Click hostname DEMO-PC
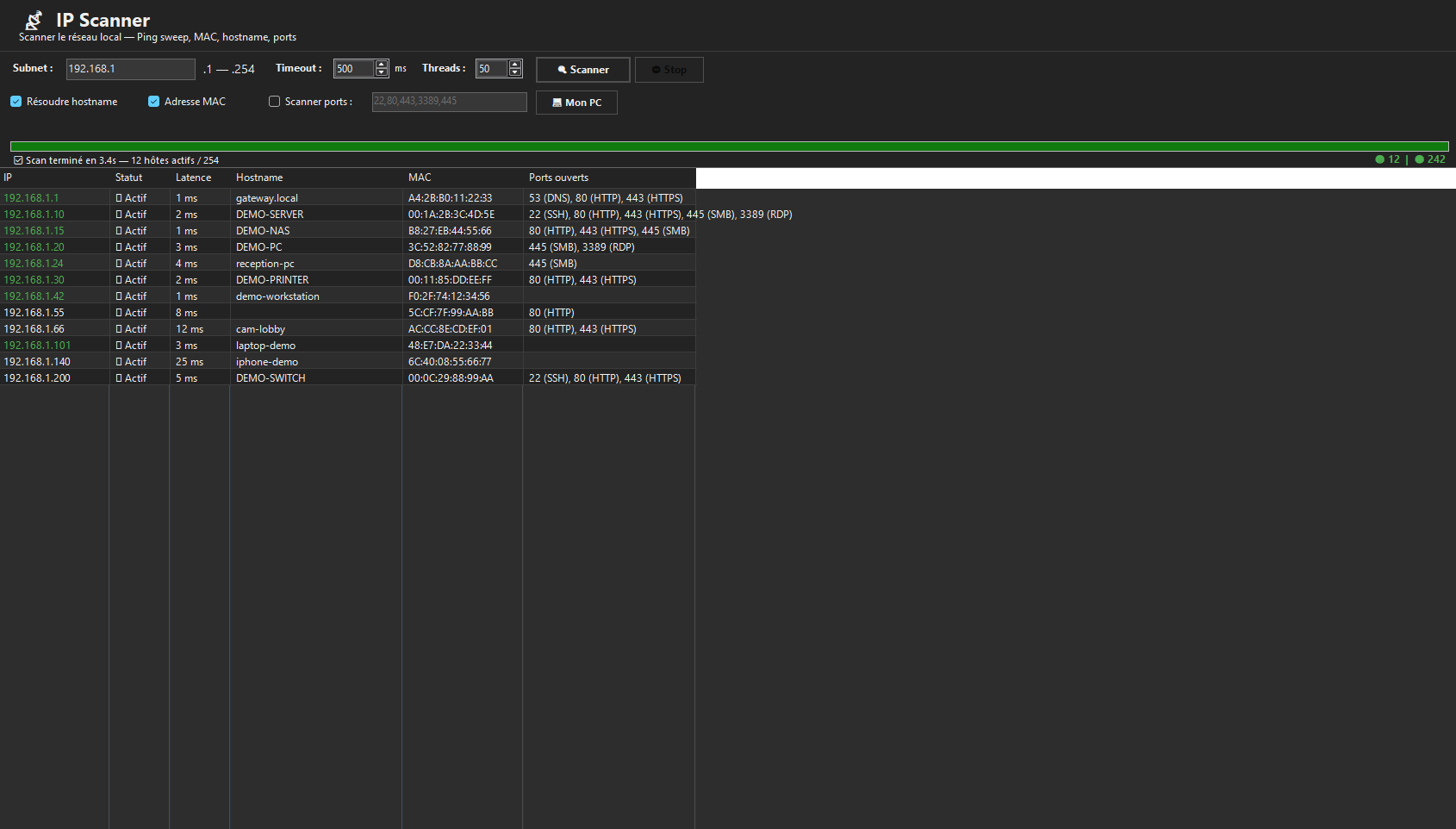This screenshot has width=1456, height=829. pyautogui.click(x=259, y=247)
